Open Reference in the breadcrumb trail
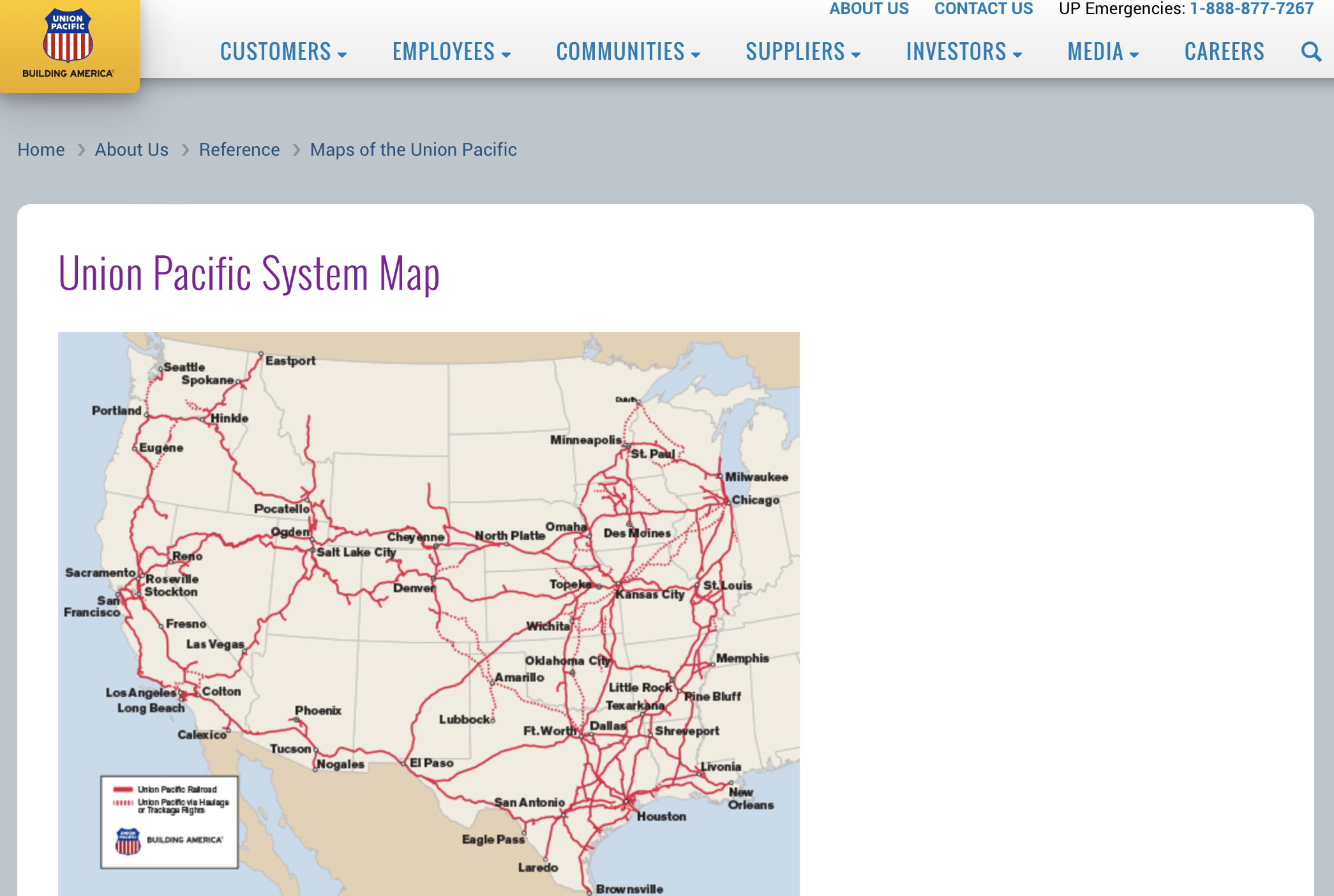The height and width of the screenshot is (896, 1334). (239, 149)
